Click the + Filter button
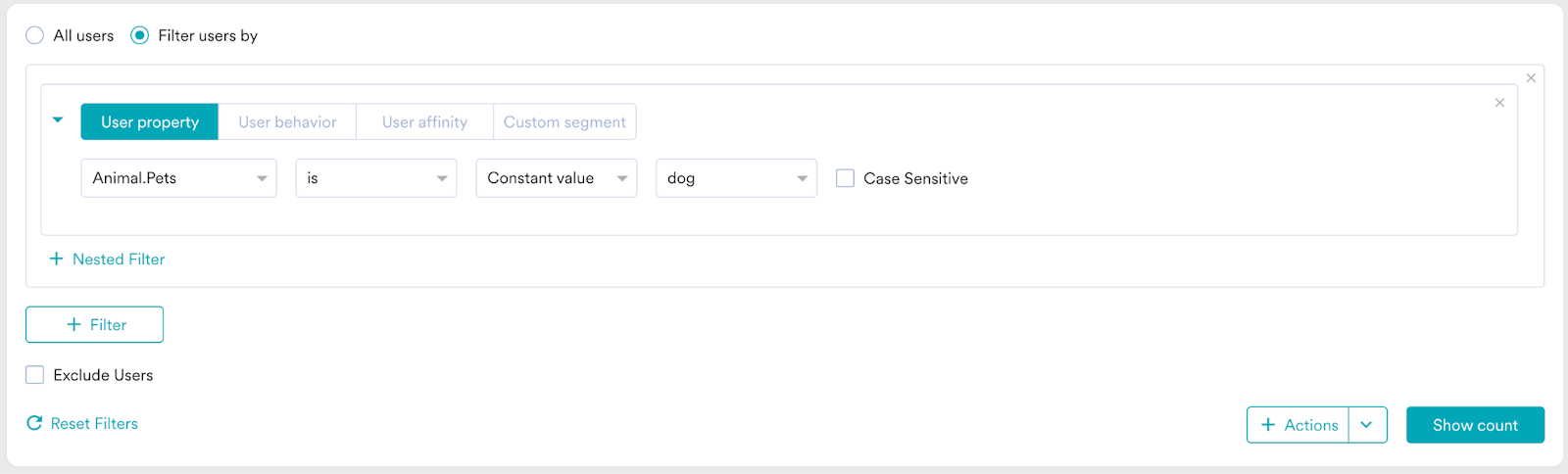1568x474 pixels. 94,325
